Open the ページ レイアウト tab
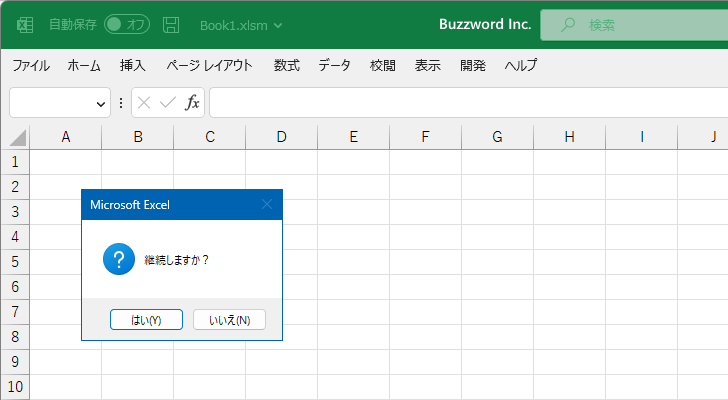The width and height of the screenshot is (728, 400). click(209, 65)
